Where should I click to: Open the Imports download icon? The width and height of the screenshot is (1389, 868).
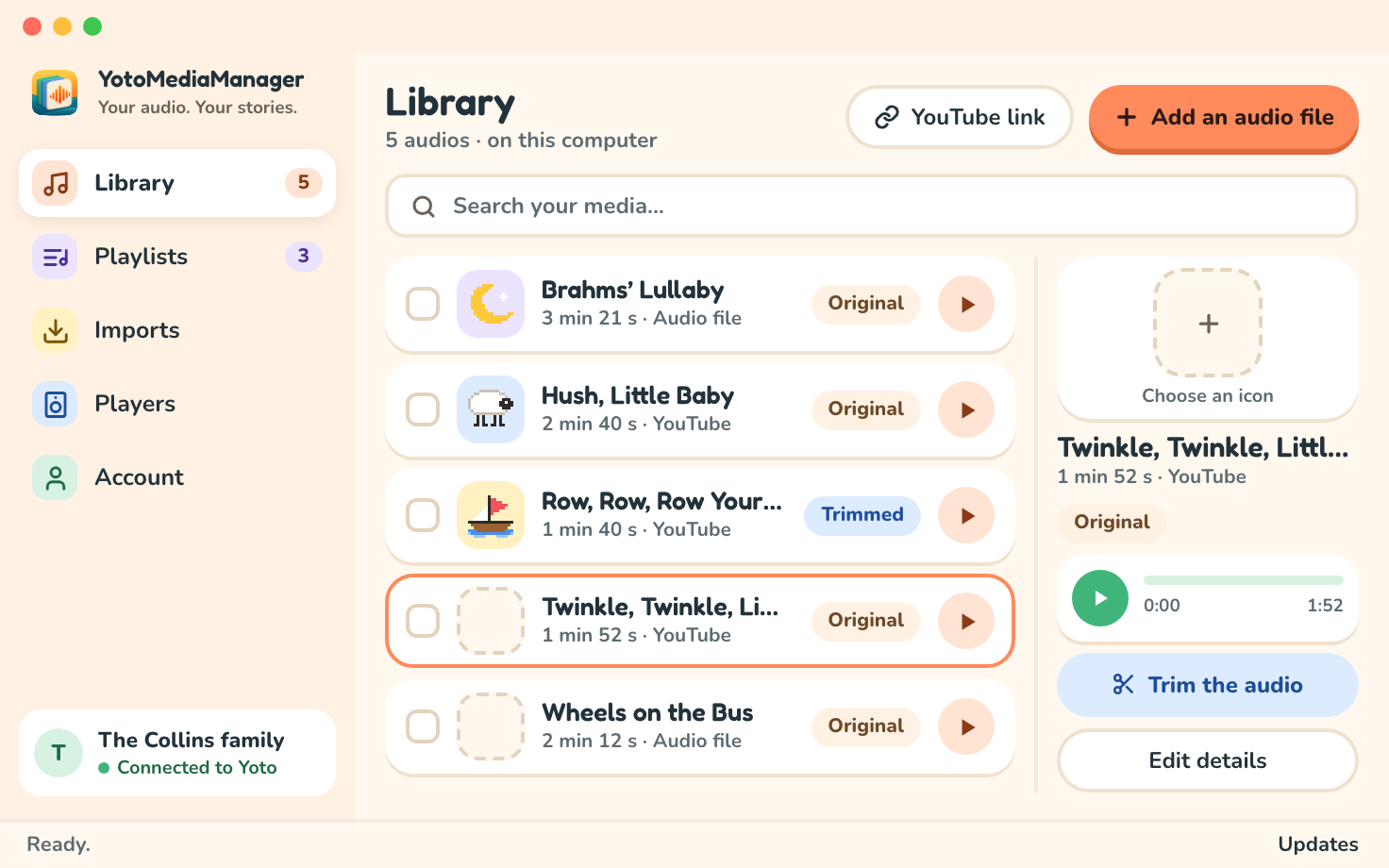click(x=56, y=330)
